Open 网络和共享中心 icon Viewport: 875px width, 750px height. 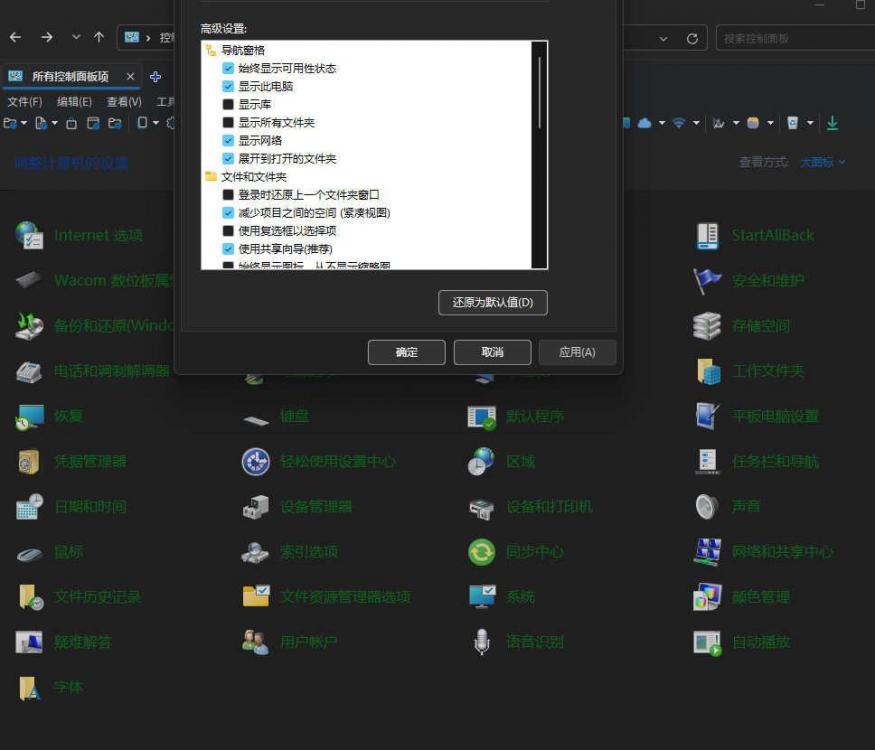[708, 552]
